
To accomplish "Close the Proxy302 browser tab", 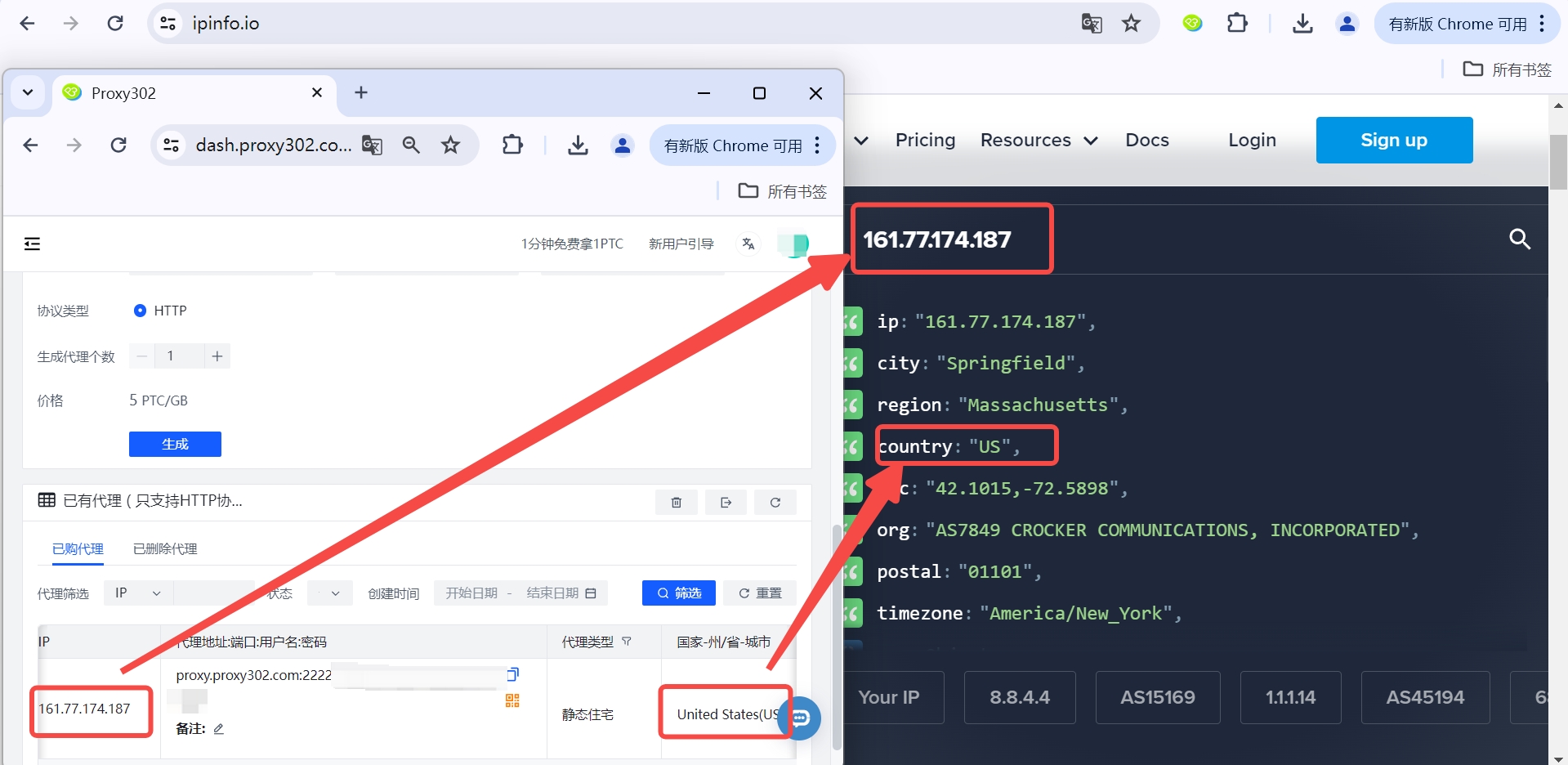I will point(317,92).
